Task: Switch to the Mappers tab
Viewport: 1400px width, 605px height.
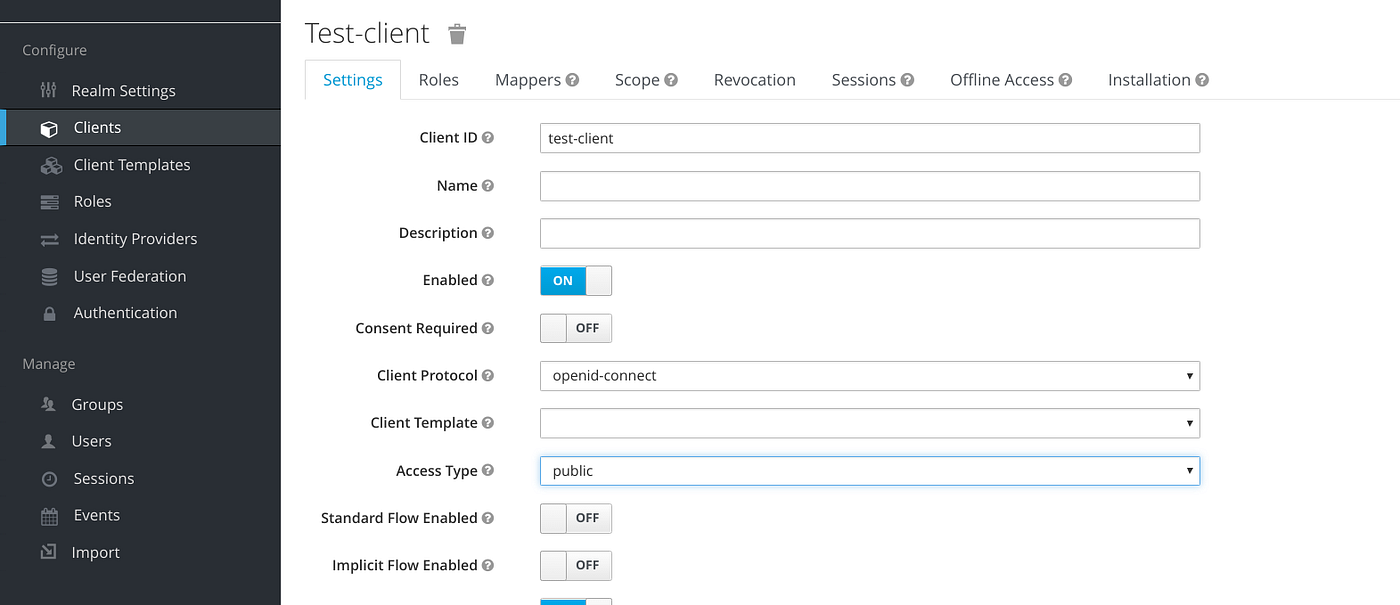Action: pyautogui.click(x=528, y=79)
